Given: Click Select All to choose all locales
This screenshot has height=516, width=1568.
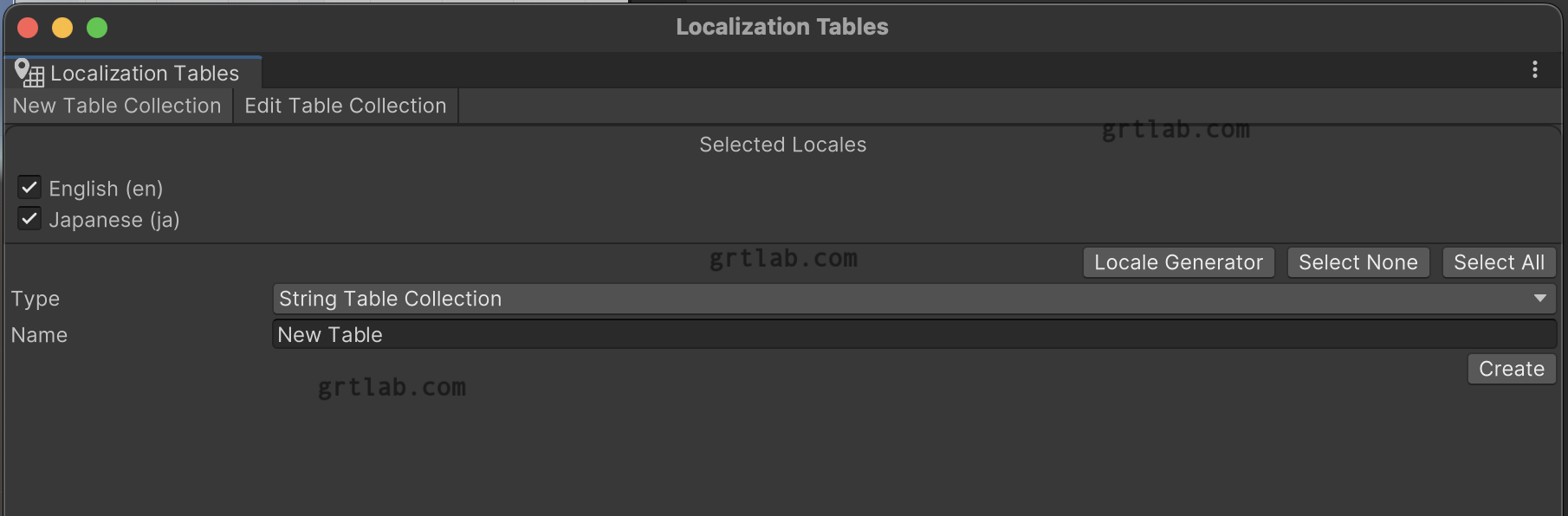Looking at the screenshot, I should point(1498,261).
